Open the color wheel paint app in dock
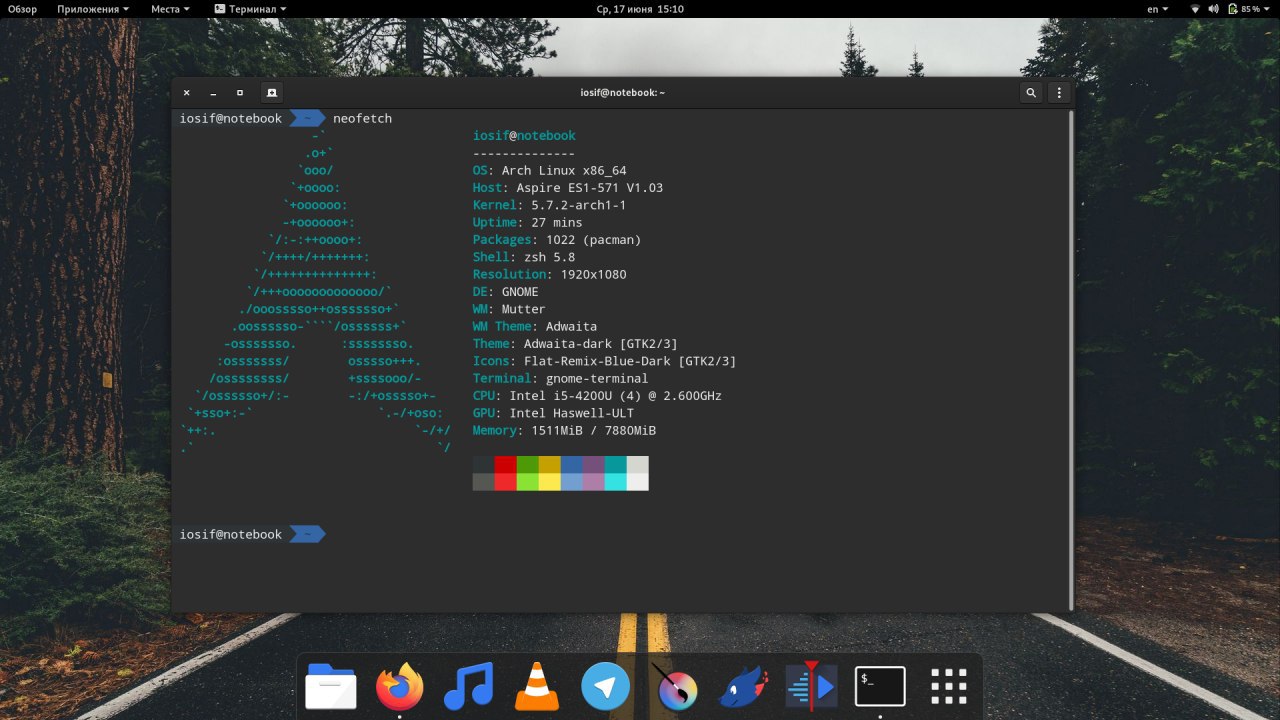This screenshot has height=720, width=1280. pyautogui.click(x=675, y=687)
